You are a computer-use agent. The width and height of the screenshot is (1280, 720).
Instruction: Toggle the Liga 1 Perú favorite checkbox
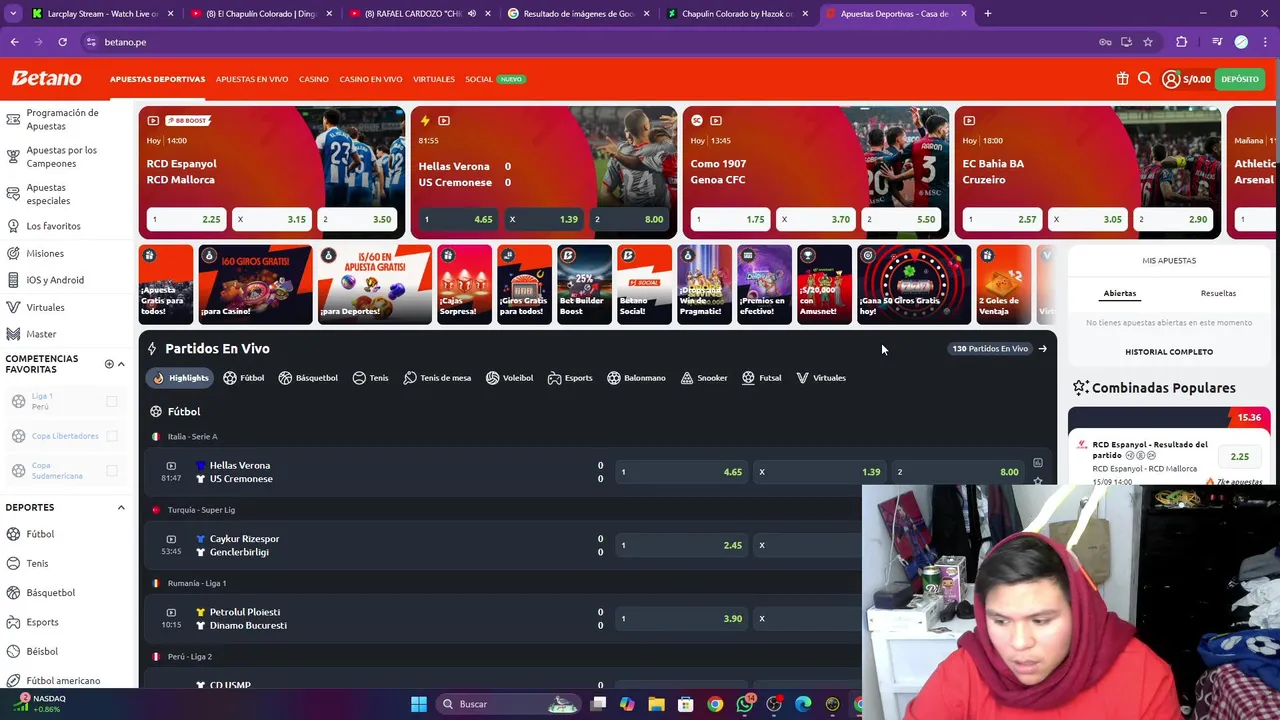click(112, 402)
